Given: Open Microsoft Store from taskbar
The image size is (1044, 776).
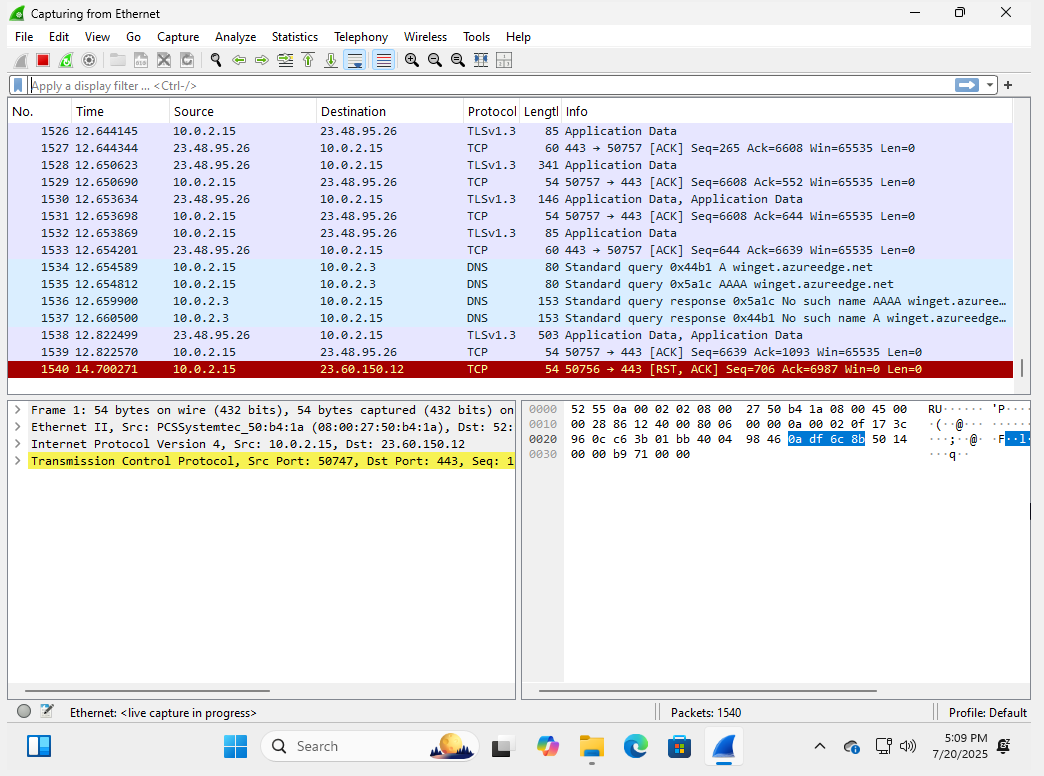Looking at the screenshot, I should pos(679,747).
